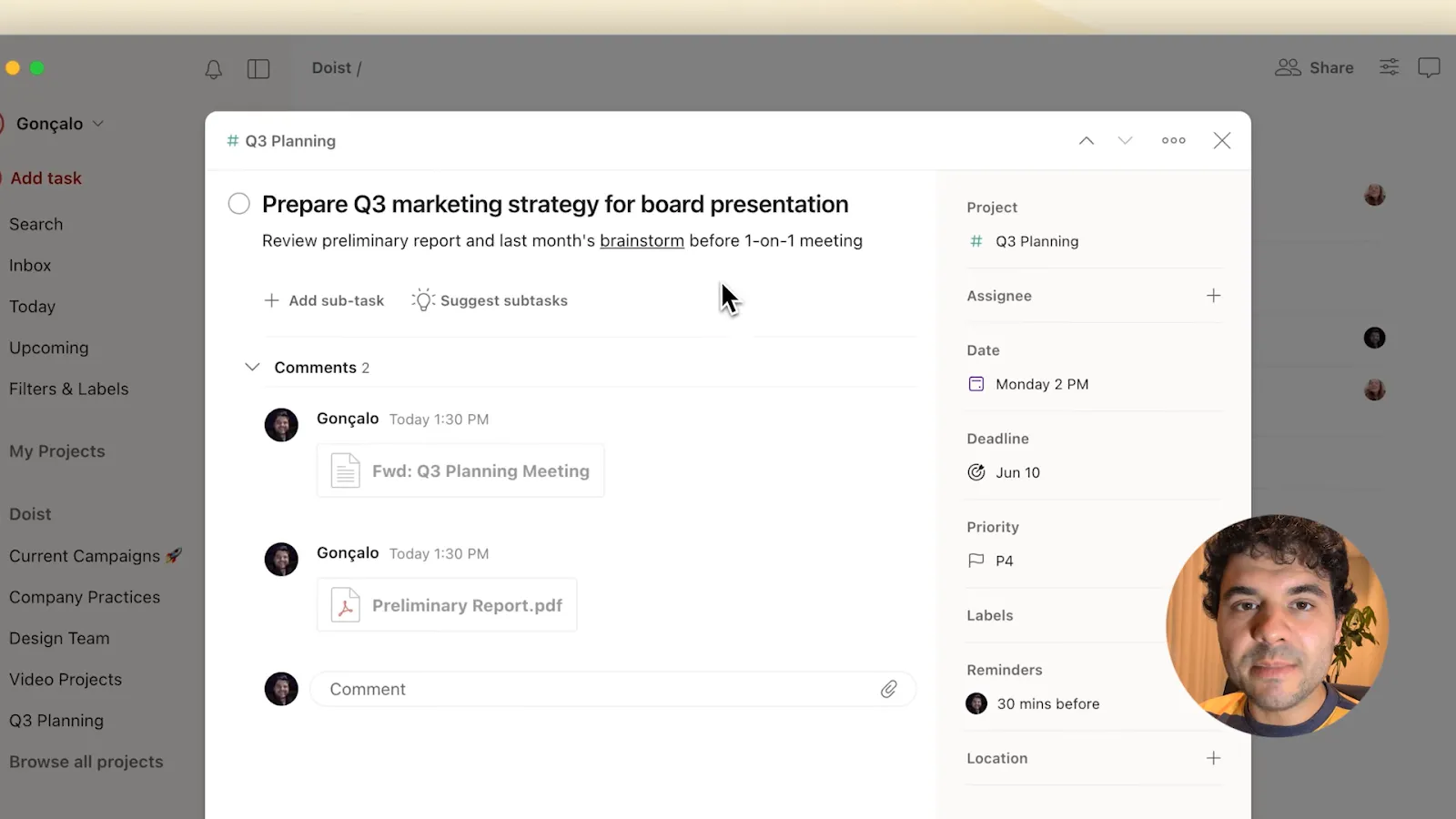Click the presenter webcam bubble

point(1278,626)
